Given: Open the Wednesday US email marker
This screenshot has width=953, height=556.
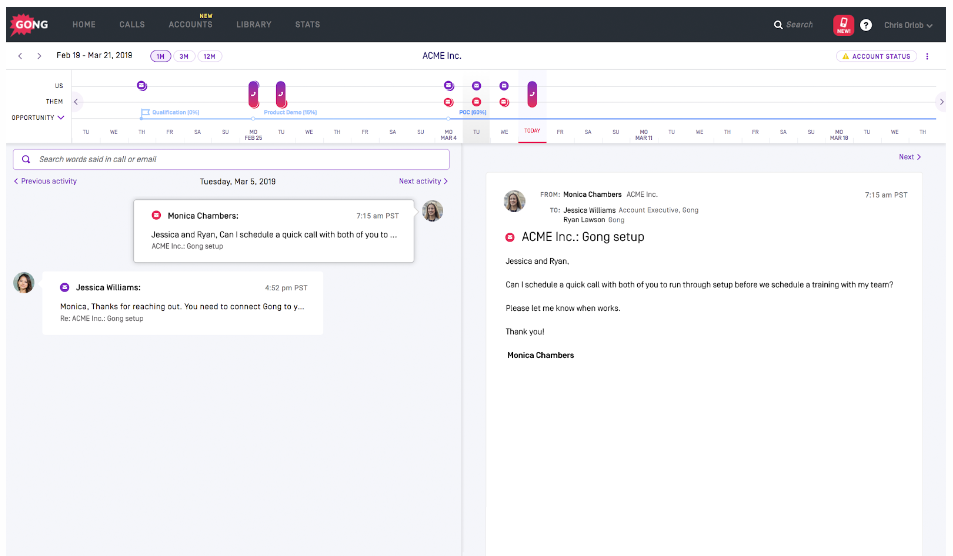Looking at the screenshot, I should click(x=504, y=86).
